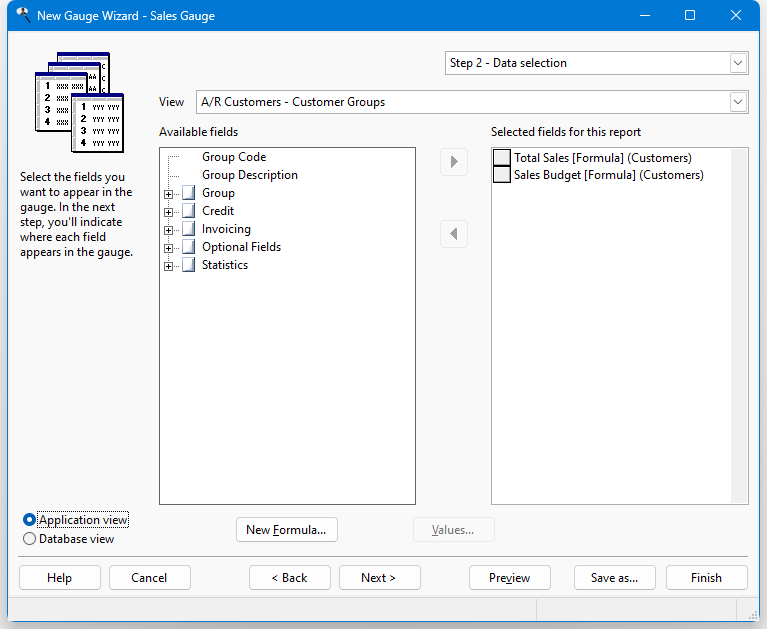
Task: Select the Application view radio button
Action: point(29,520)
